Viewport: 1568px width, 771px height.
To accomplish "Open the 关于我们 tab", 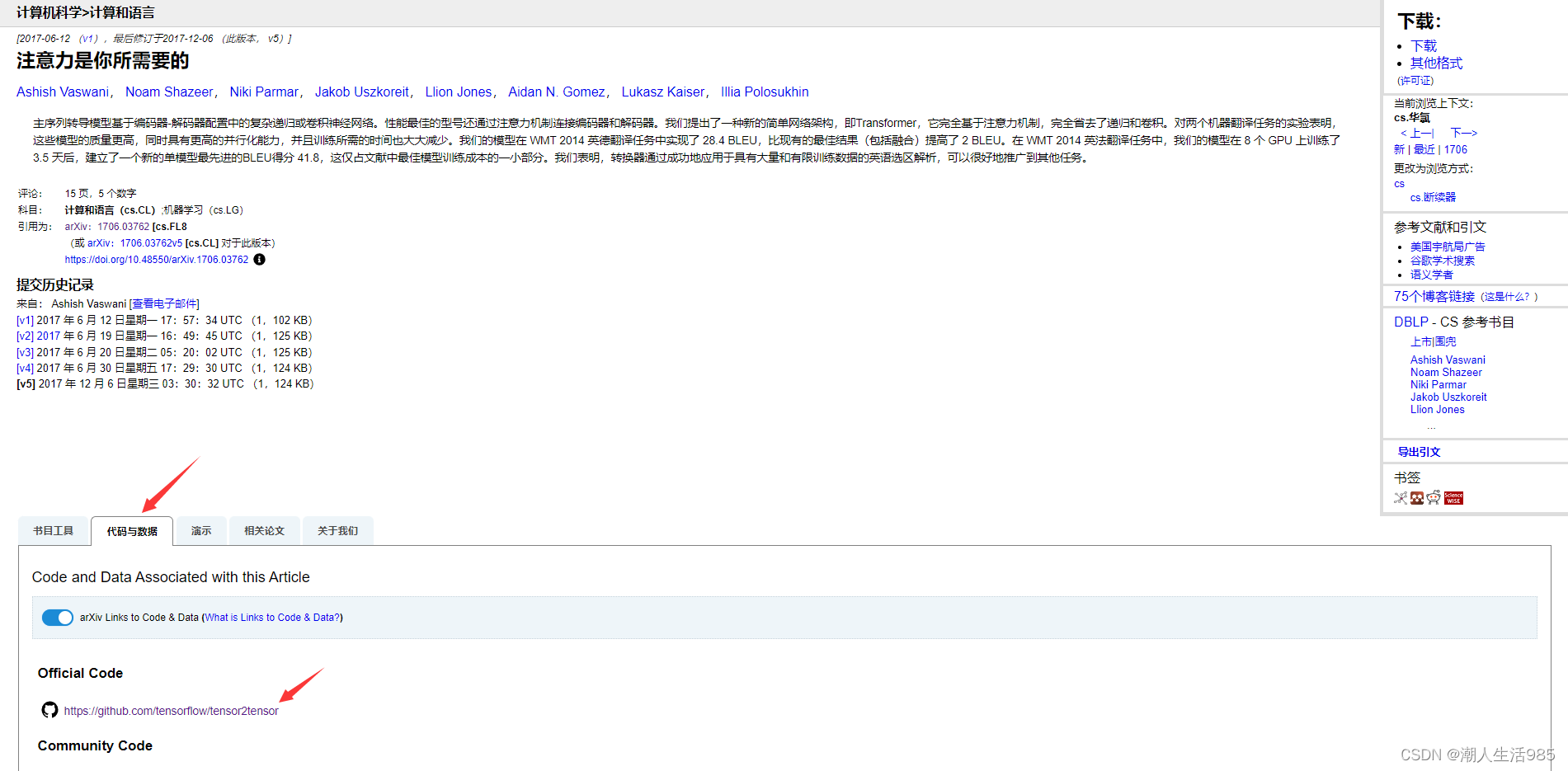I will [x=338, y=531].
